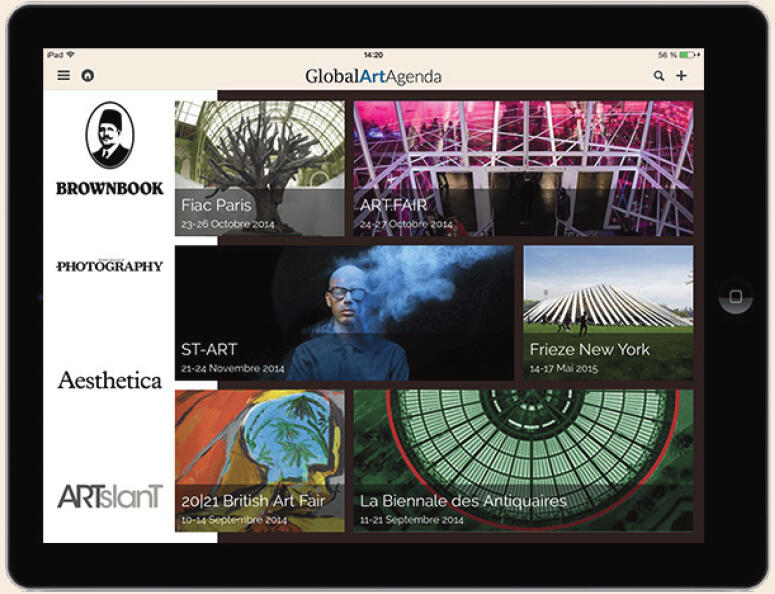Image resolution: width=775 pixels, height=594 pixels.
Task: Tap the plus icon to add
Action: click(682, 76)
